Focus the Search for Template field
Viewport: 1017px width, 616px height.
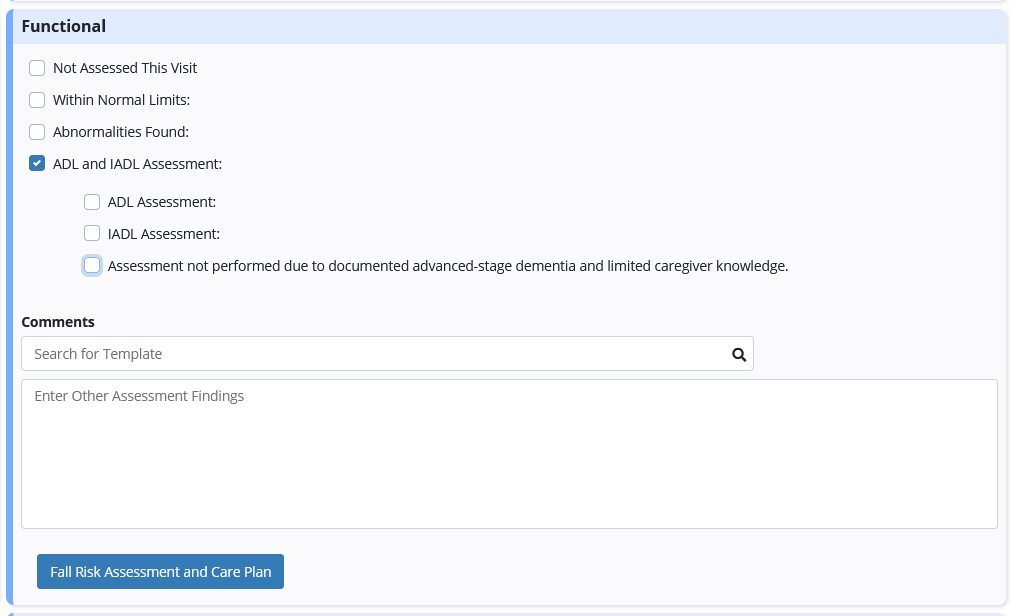coord(387,353)
